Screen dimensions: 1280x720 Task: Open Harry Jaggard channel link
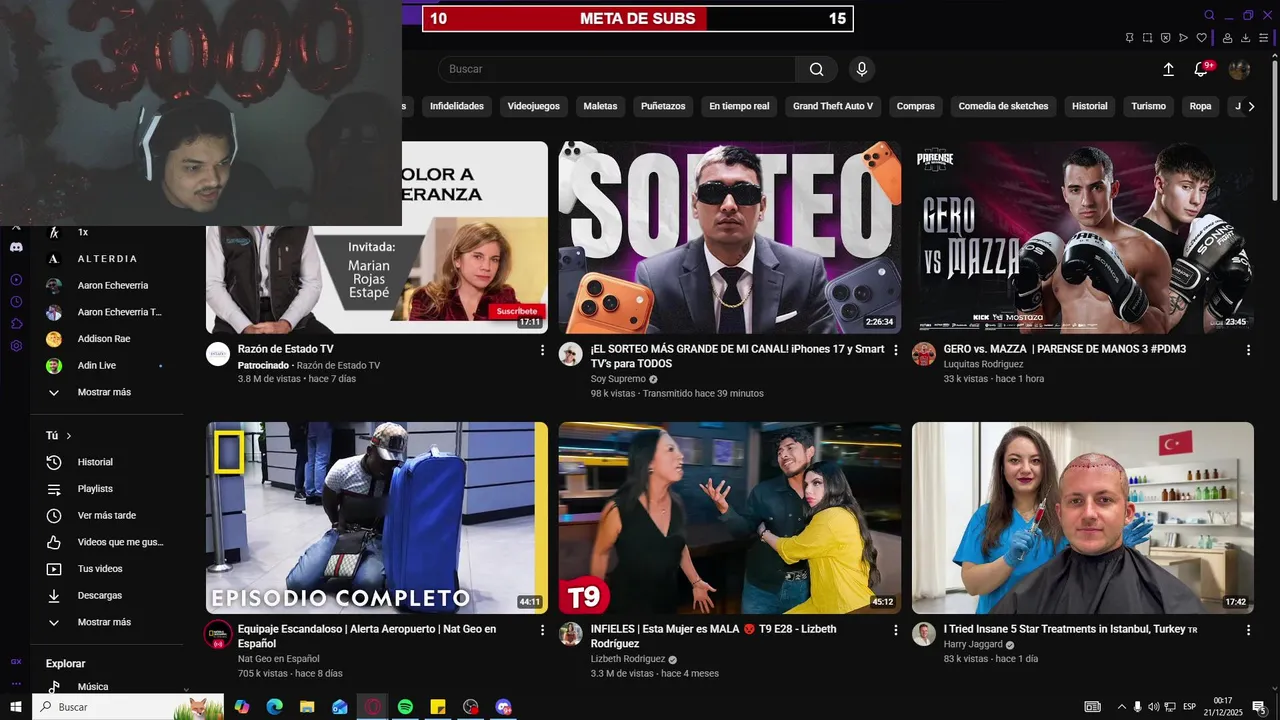click(972, 644)
